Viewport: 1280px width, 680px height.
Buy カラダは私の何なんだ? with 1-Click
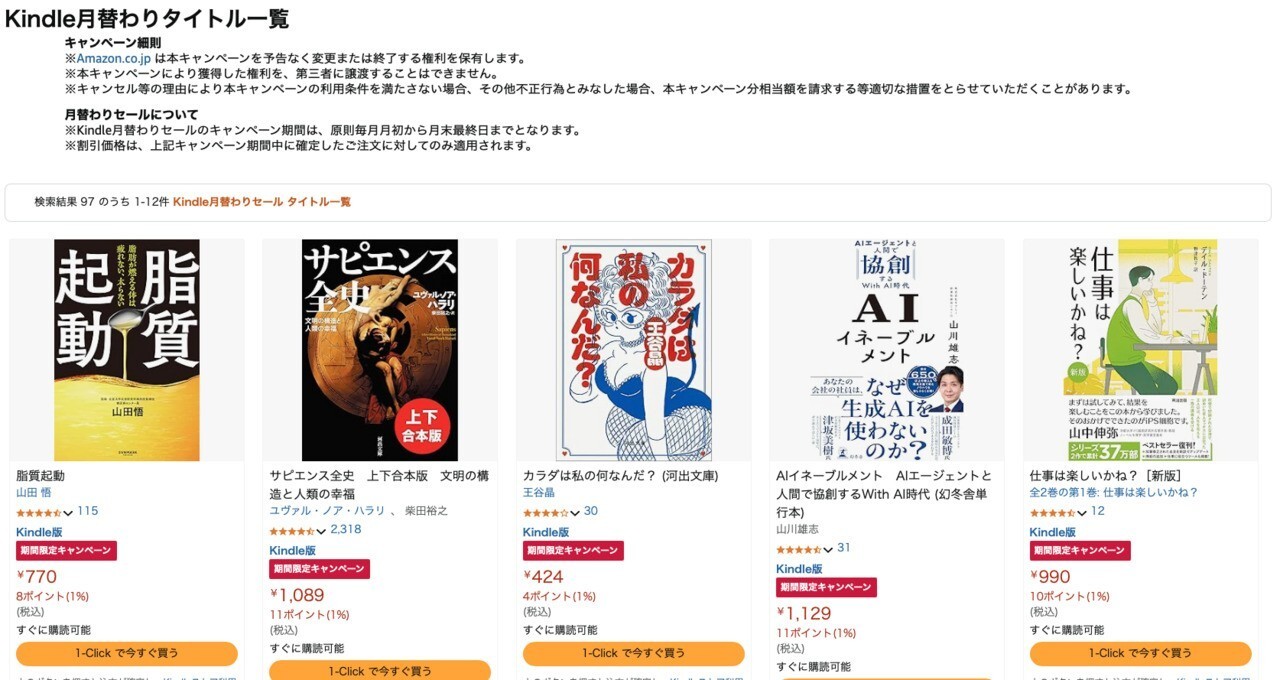[x=634, y=653]
